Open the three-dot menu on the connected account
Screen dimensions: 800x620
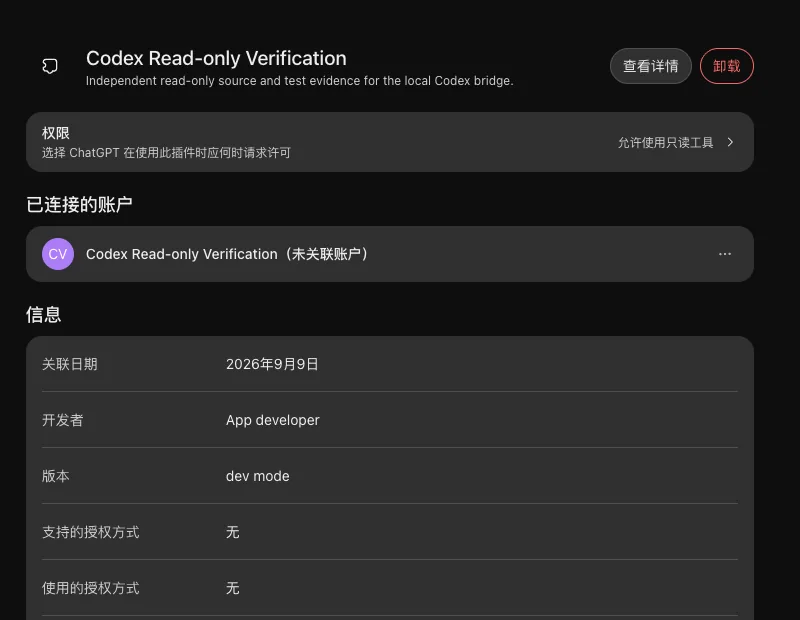click(x=724, y=254)
